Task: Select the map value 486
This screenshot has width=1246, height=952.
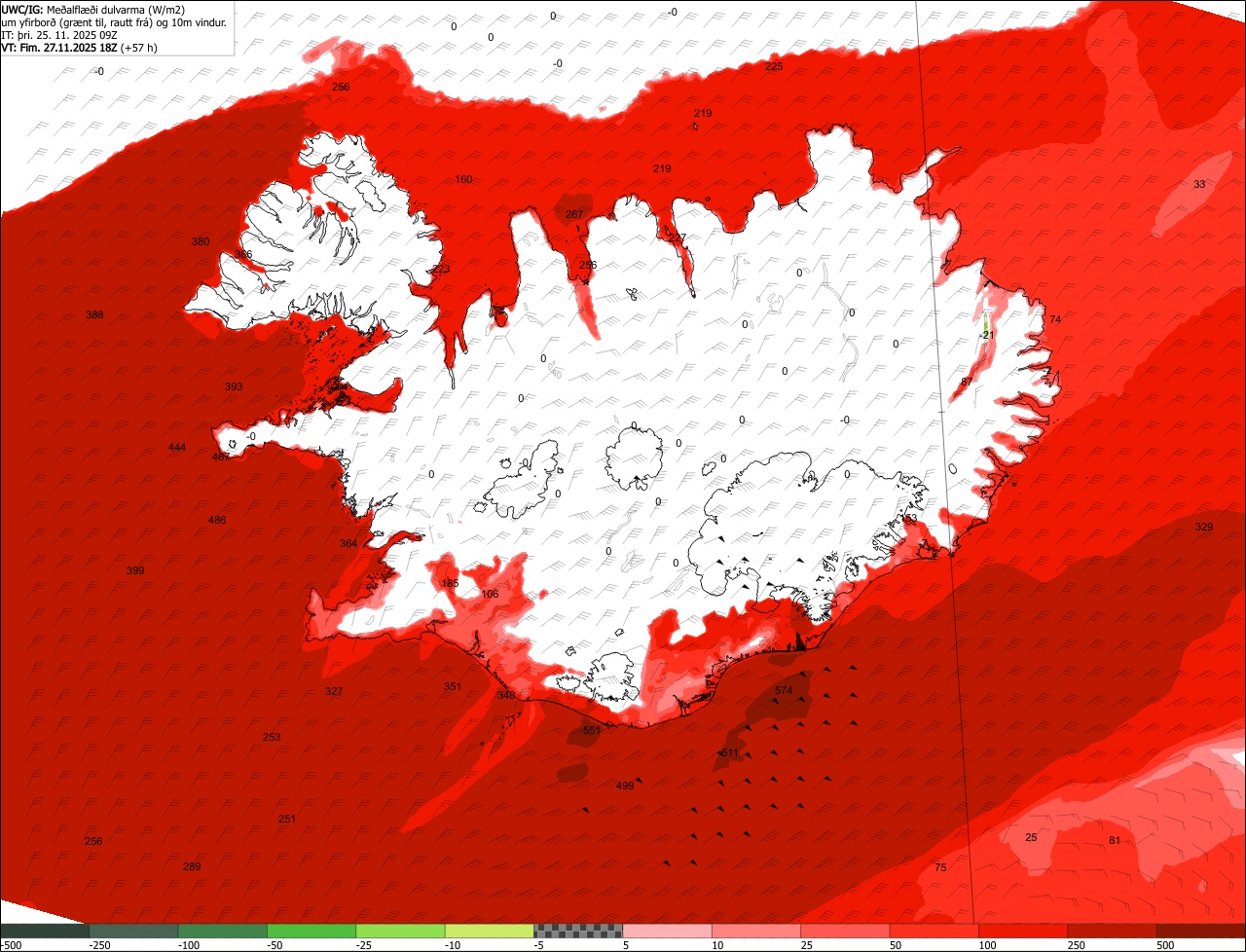Action: (217, 521)
